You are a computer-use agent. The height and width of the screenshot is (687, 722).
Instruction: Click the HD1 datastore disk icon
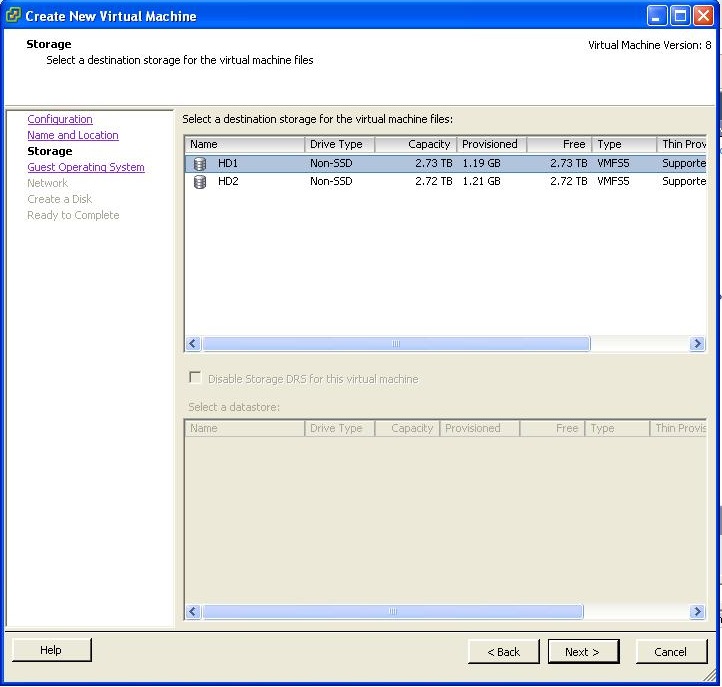(200, 163)
